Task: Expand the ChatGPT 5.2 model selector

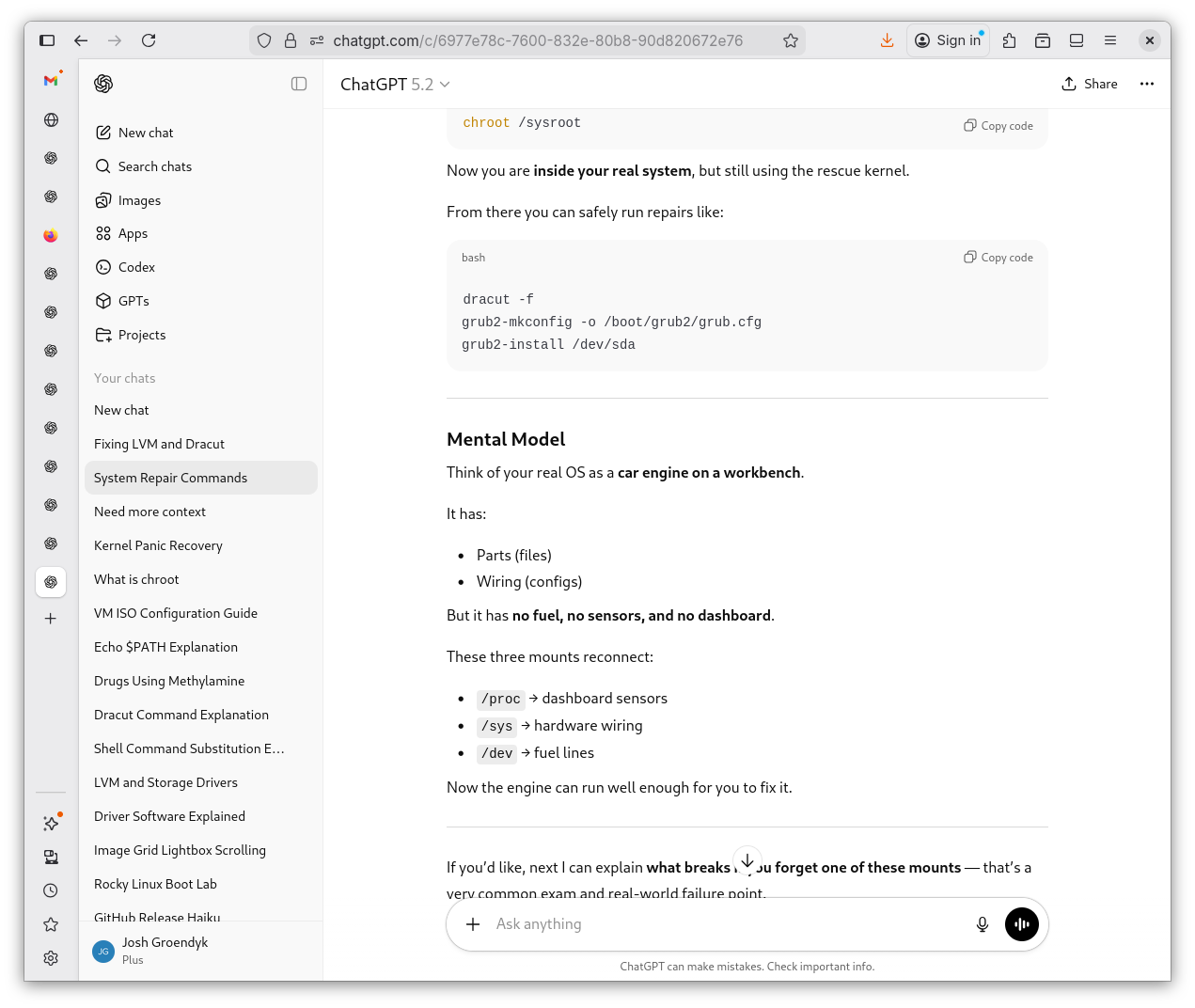Action: [x=395, y=85]
